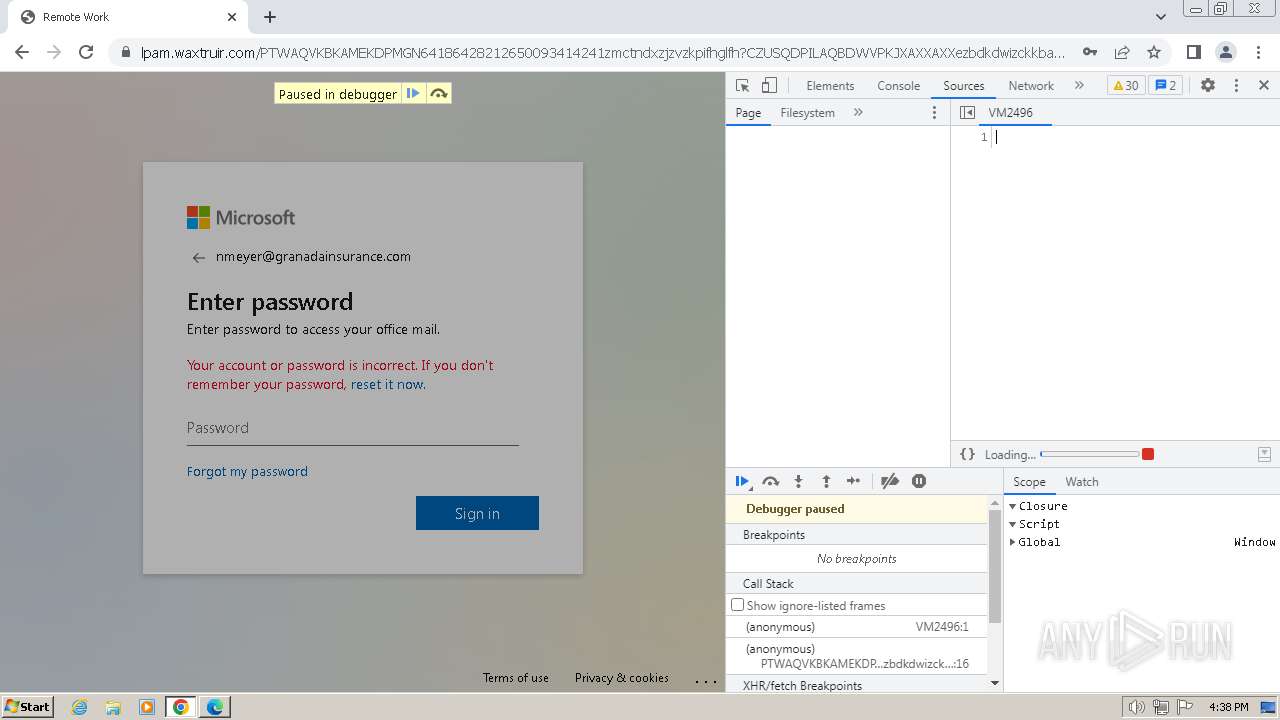
Task: Bookmark this page with star icon
Action: pos(1154,52)
